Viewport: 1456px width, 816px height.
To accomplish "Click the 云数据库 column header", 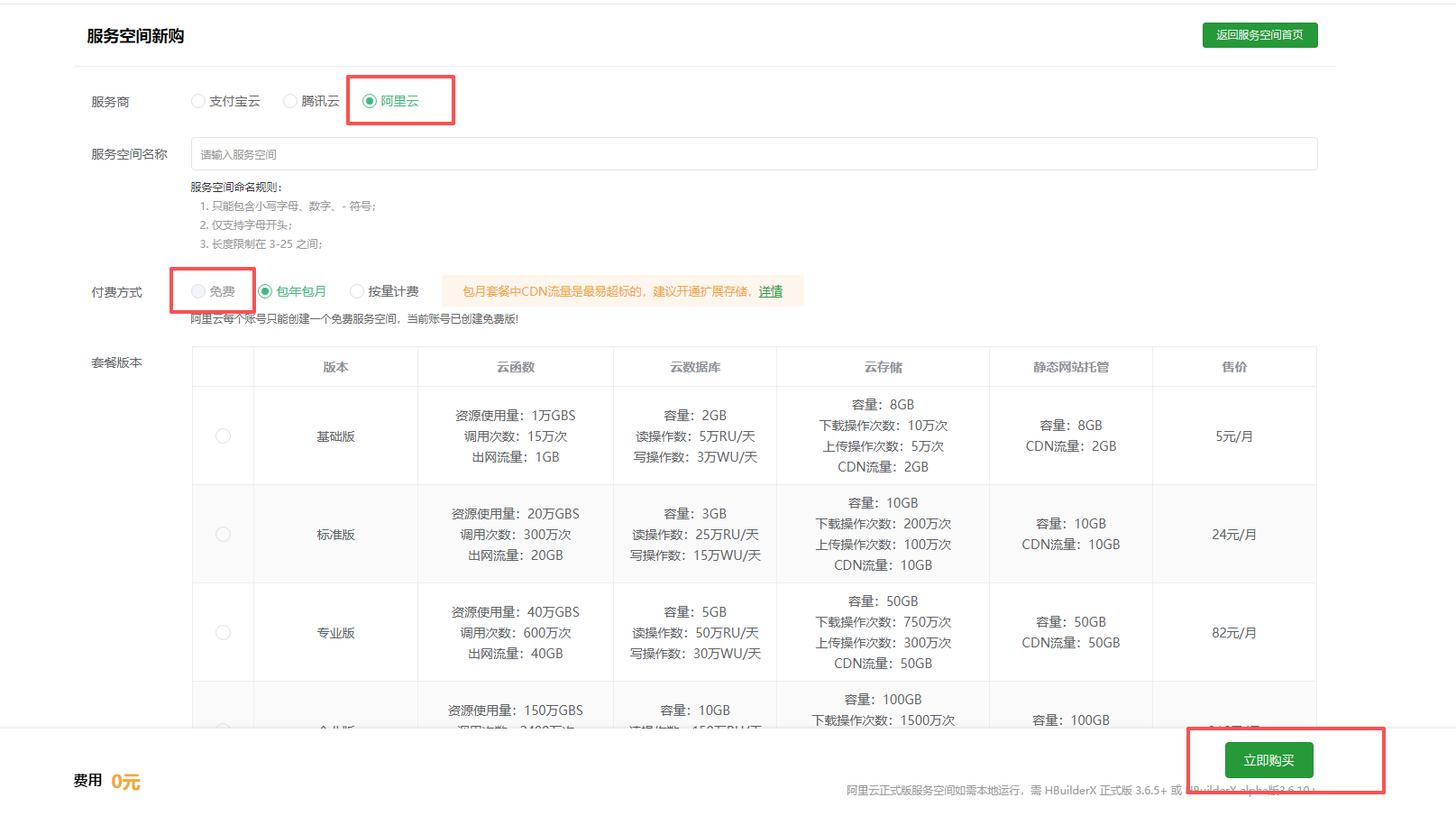I will [695, 367].
